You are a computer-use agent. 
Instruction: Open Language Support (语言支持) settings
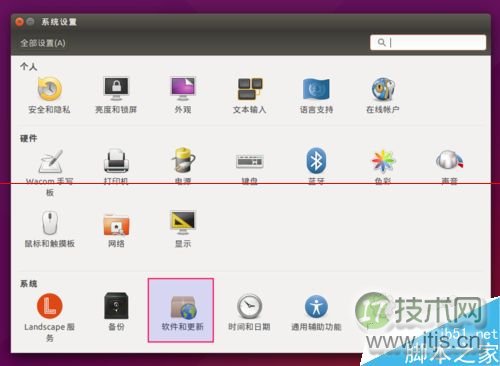(316, 95)
